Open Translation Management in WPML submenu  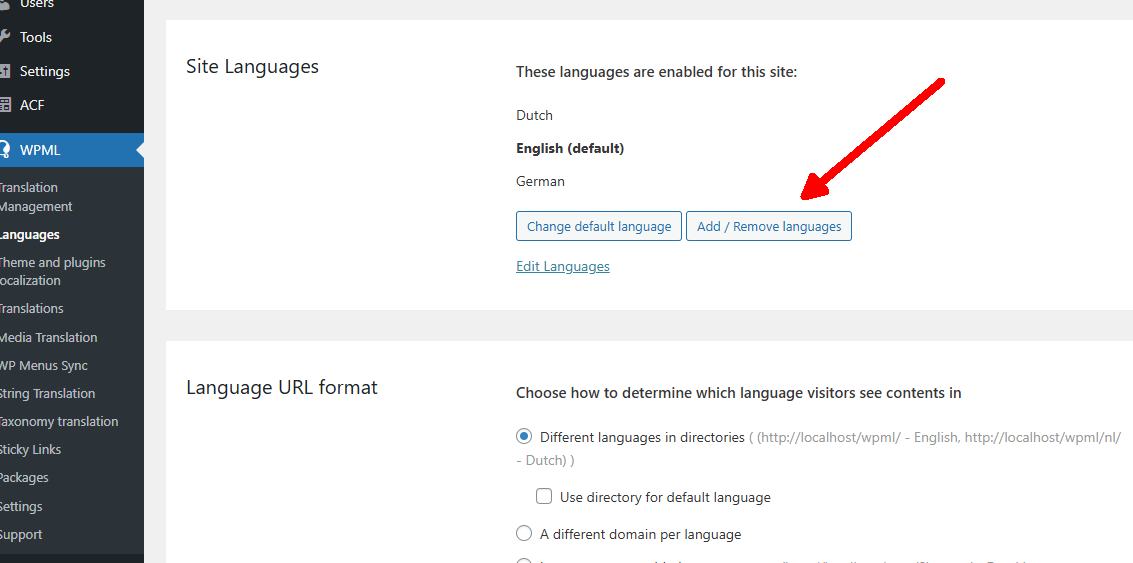coord(36,197)
